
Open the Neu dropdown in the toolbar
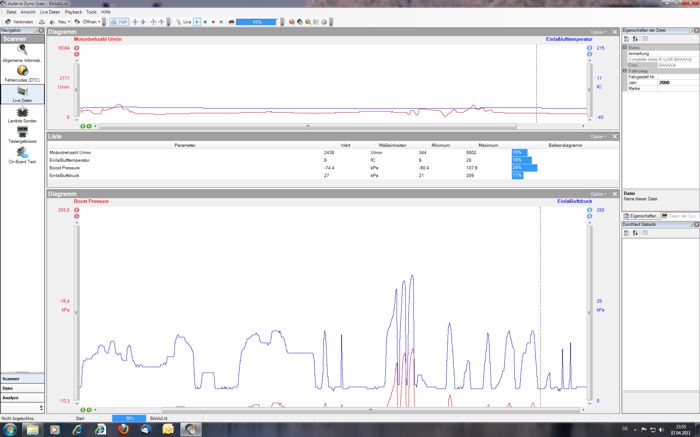point(64,20)
